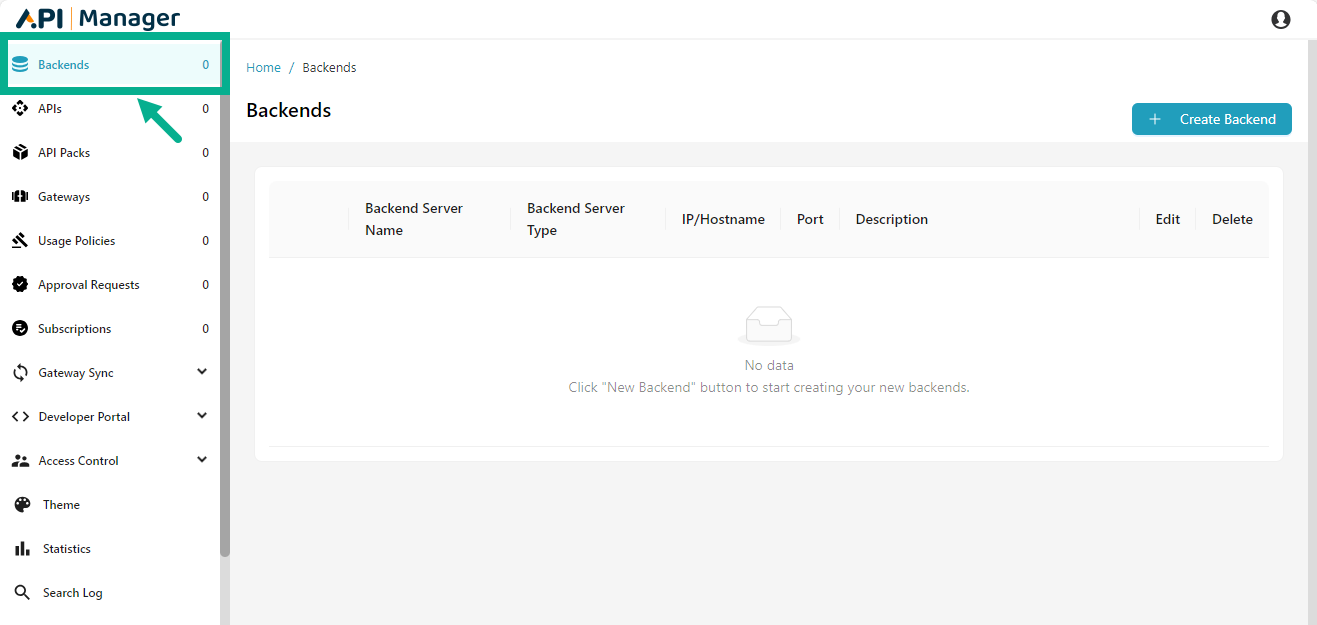1317x625 pixels.
Task: Open the Backends breadcrumb item
Action: tap(329, 67)
